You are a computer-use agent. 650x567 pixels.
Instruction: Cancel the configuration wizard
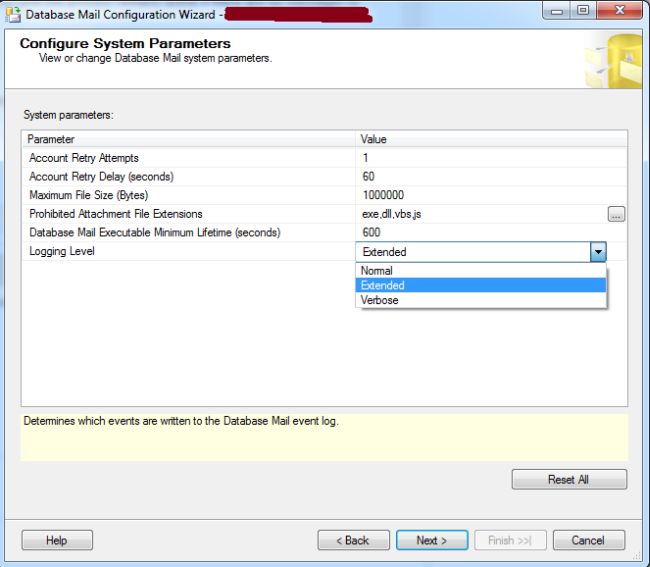(589, 540)
